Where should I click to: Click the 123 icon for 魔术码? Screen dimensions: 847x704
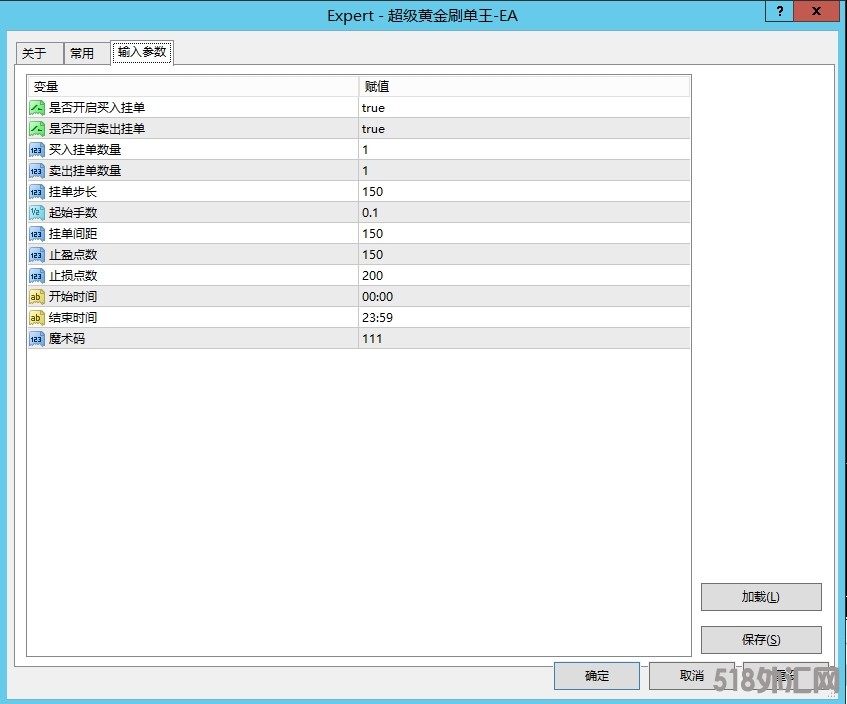point(37,338)
